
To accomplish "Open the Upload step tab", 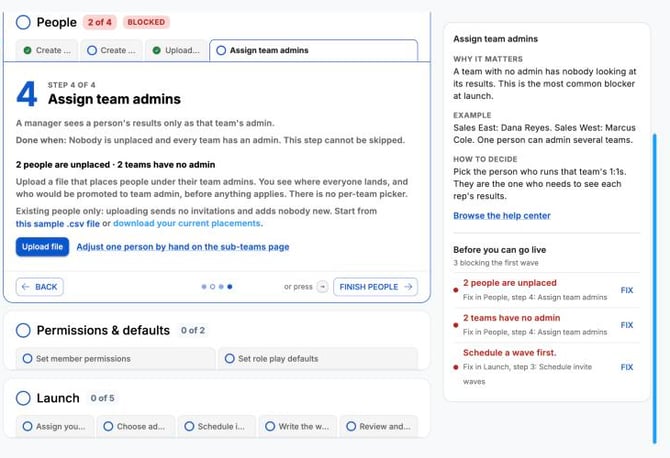I will pos(176,50).
